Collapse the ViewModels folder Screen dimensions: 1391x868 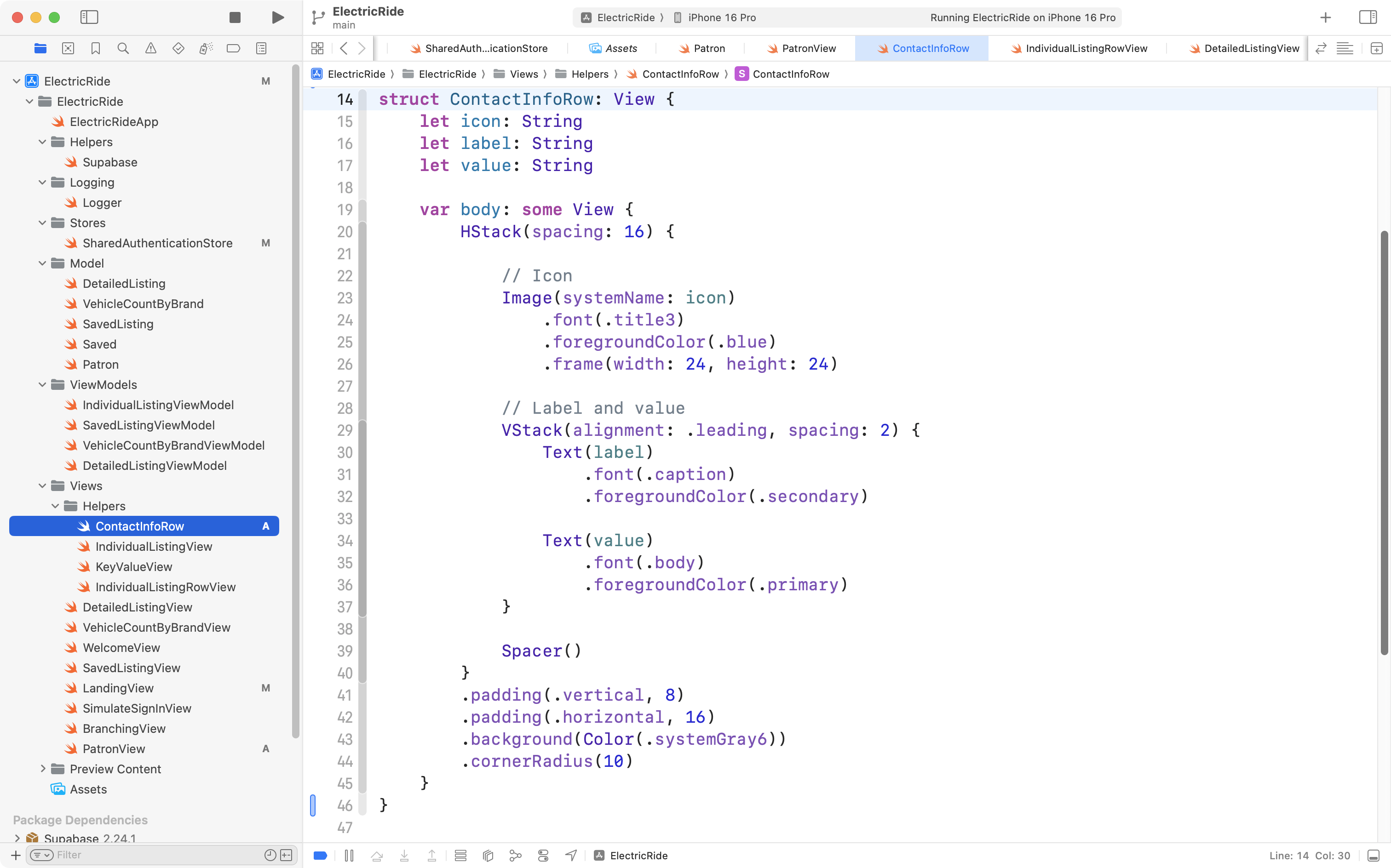[42, 385]
